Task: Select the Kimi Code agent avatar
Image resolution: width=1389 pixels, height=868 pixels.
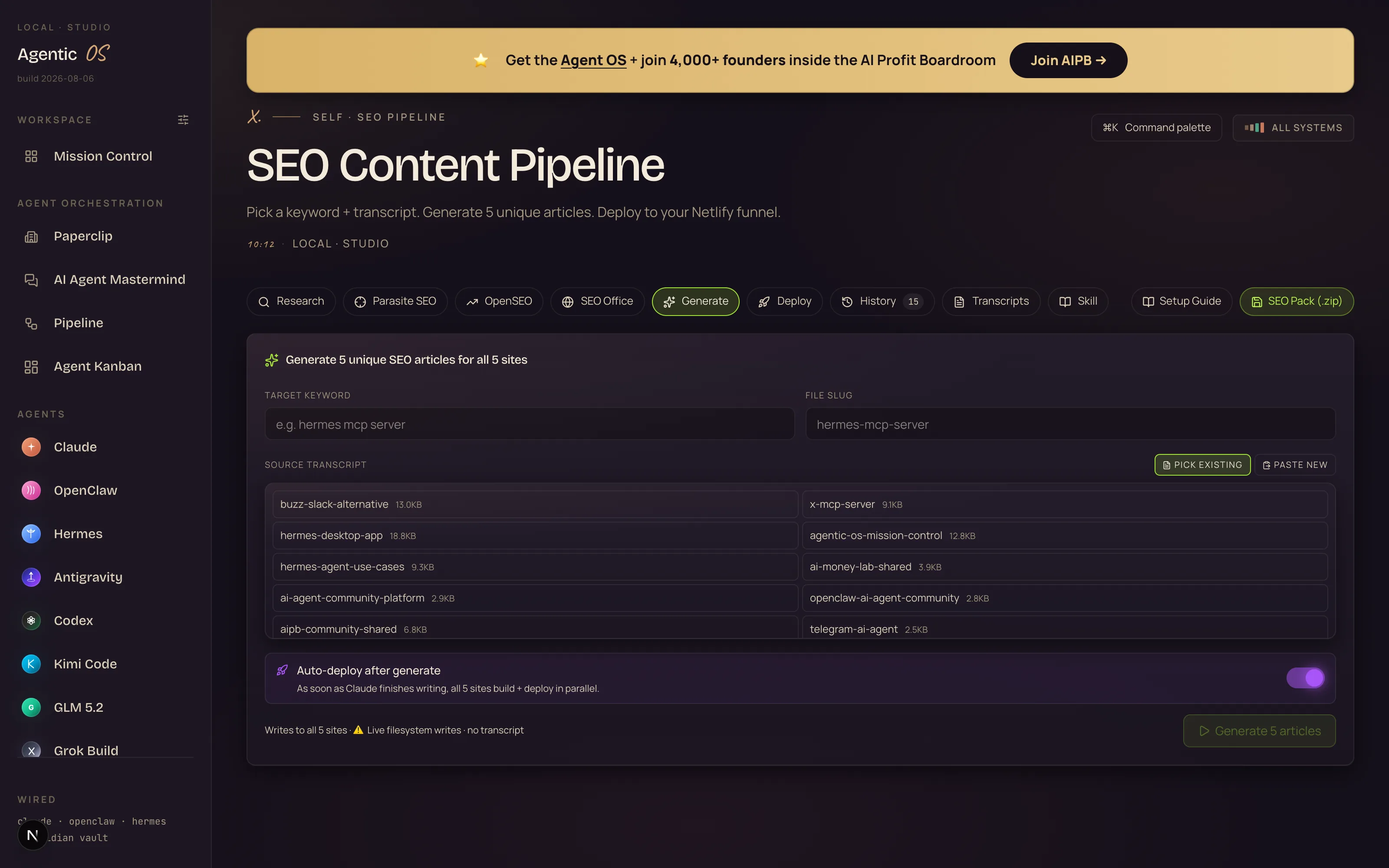Action: click(31, 664)
